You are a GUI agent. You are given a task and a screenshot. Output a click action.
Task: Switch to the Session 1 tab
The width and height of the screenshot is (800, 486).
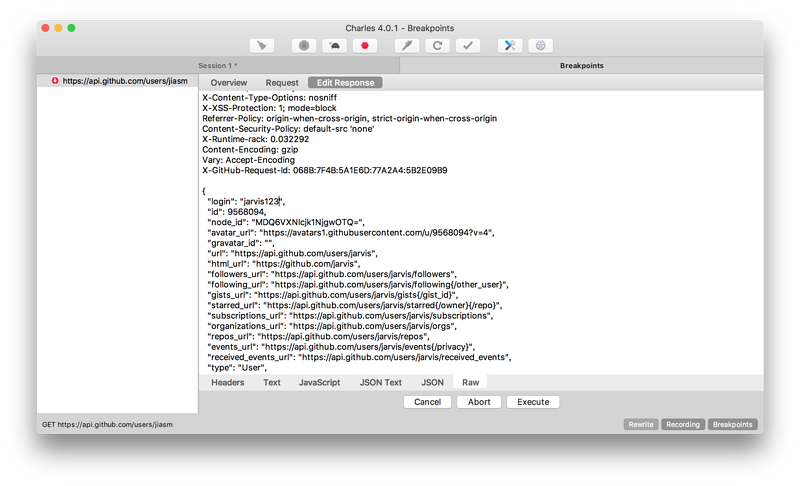click(x=218, y=65)
